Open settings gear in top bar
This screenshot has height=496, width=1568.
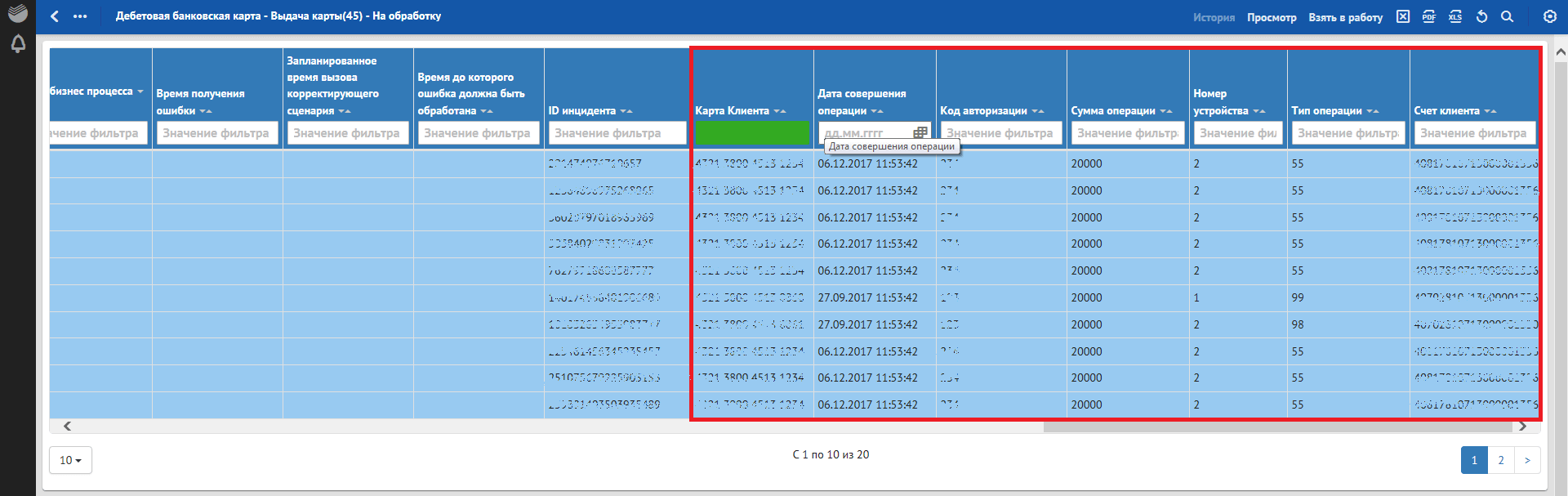[1550, 16]
